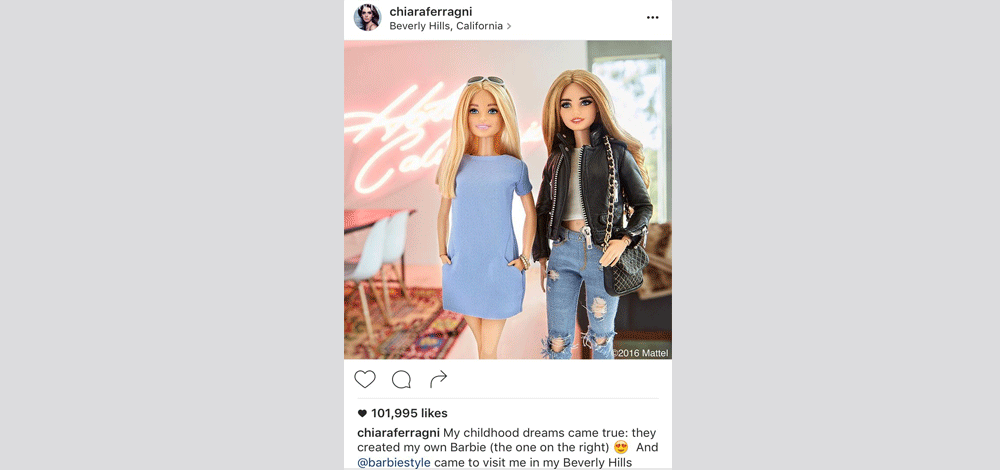Click the caption text about childhood dreams
Image resolution: width=1000 pixels, height=470 pixels.
point(507,447)
